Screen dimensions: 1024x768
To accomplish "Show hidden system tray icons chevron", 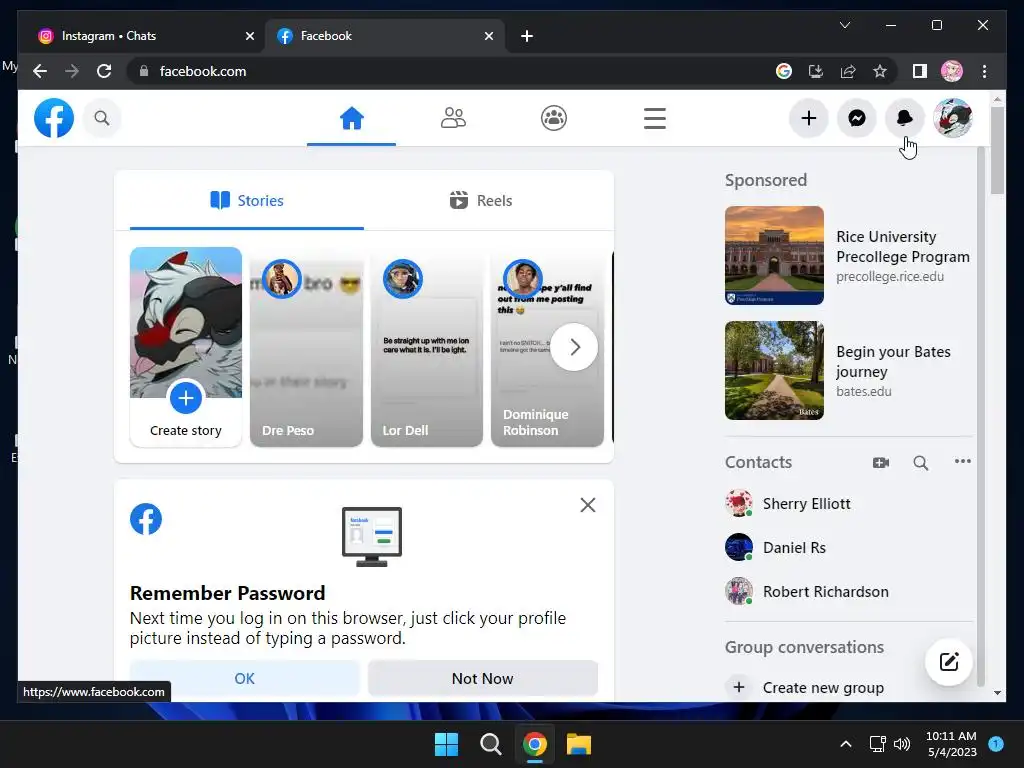I will tap(845, 744).
